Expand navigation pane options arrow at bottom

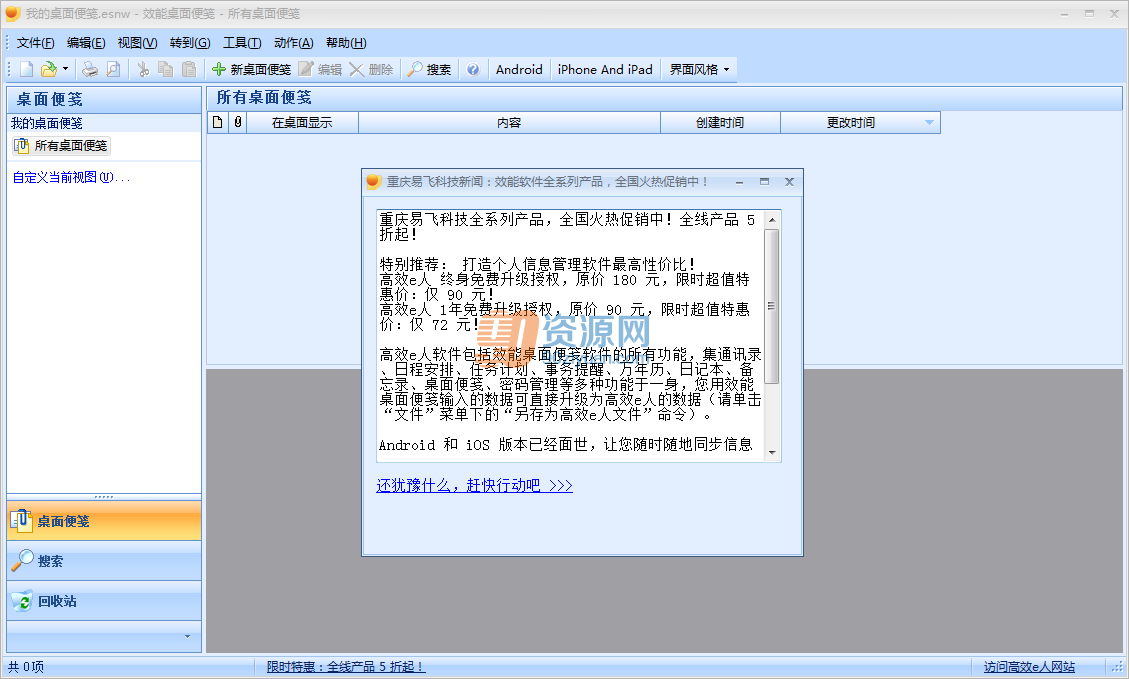(187, 637)
